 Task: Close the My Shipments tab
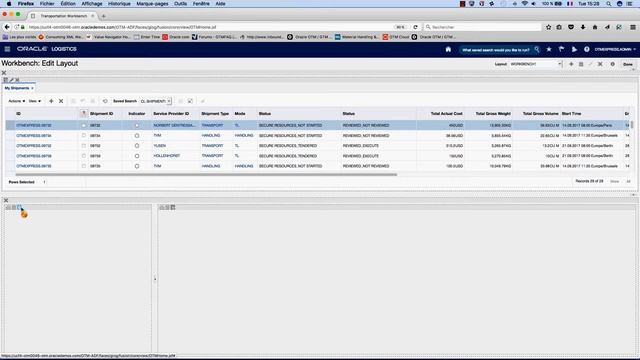(32, 88)
